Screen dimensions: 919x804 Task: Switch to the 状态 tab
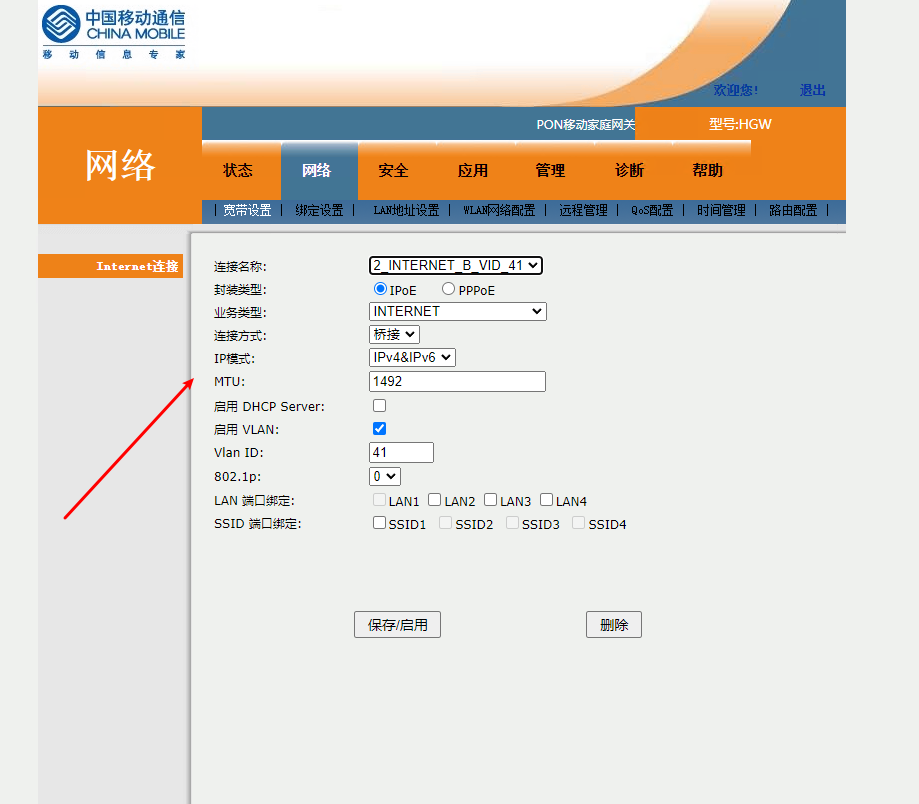click(238, 171)
